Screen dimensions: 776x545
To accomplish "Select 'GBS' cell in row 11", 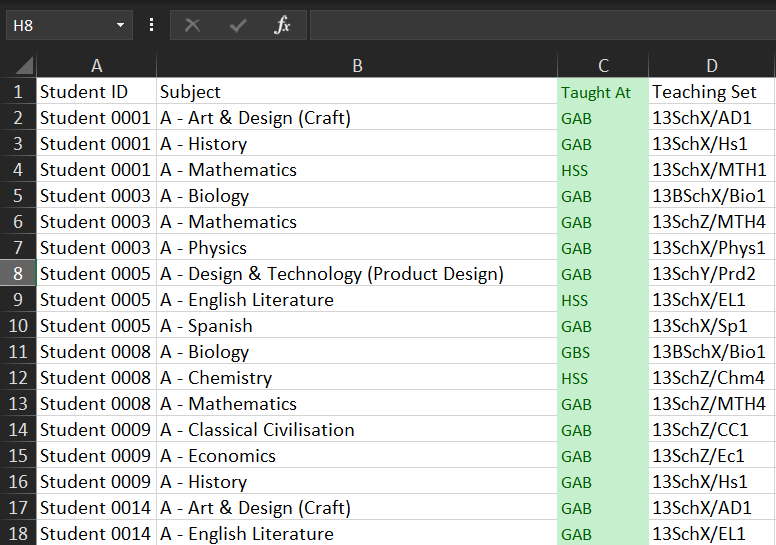I will pyautogui.click(x=603, y=351).
